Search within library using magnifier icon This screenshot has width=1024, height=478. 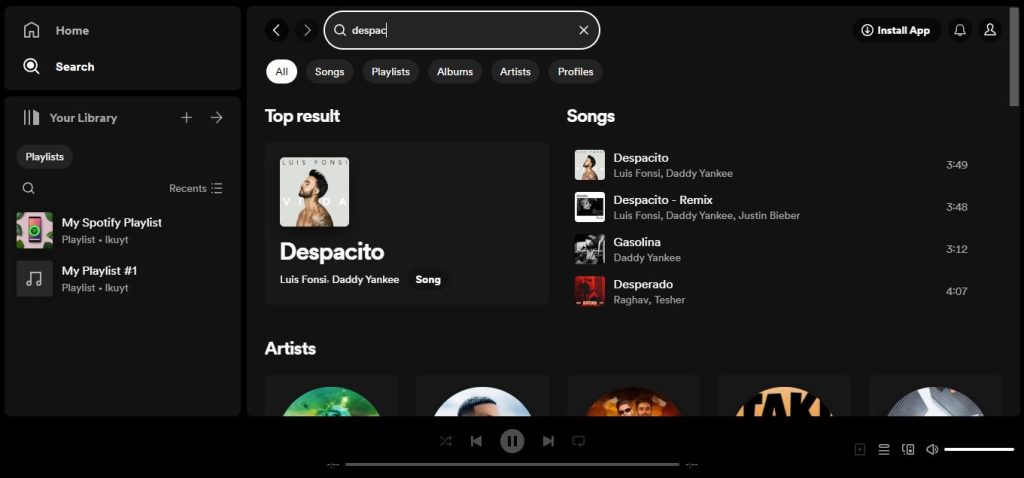(x=29, y=188)
